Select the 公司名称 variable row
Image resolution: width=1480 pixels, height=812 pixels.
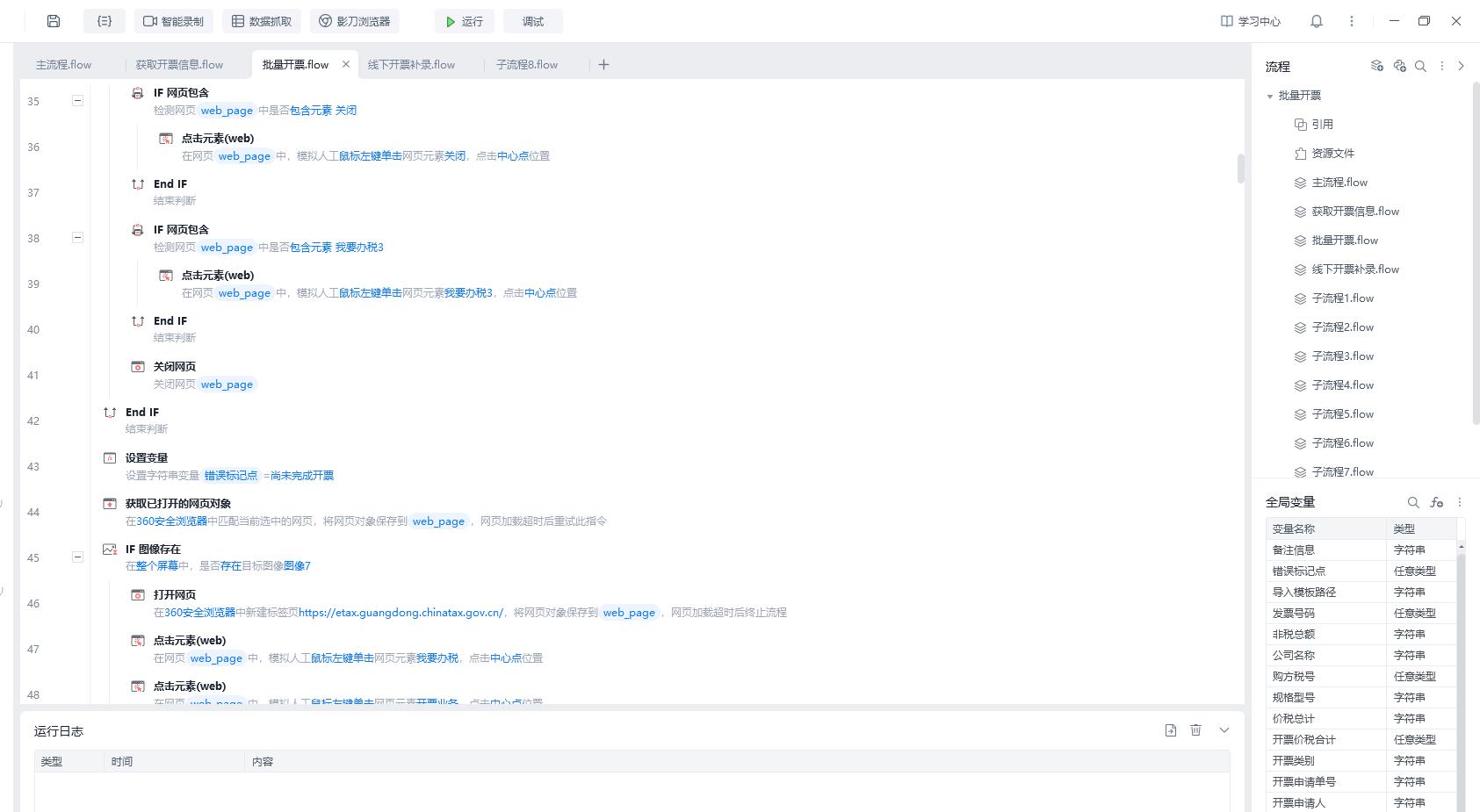tap(1361, 655)
